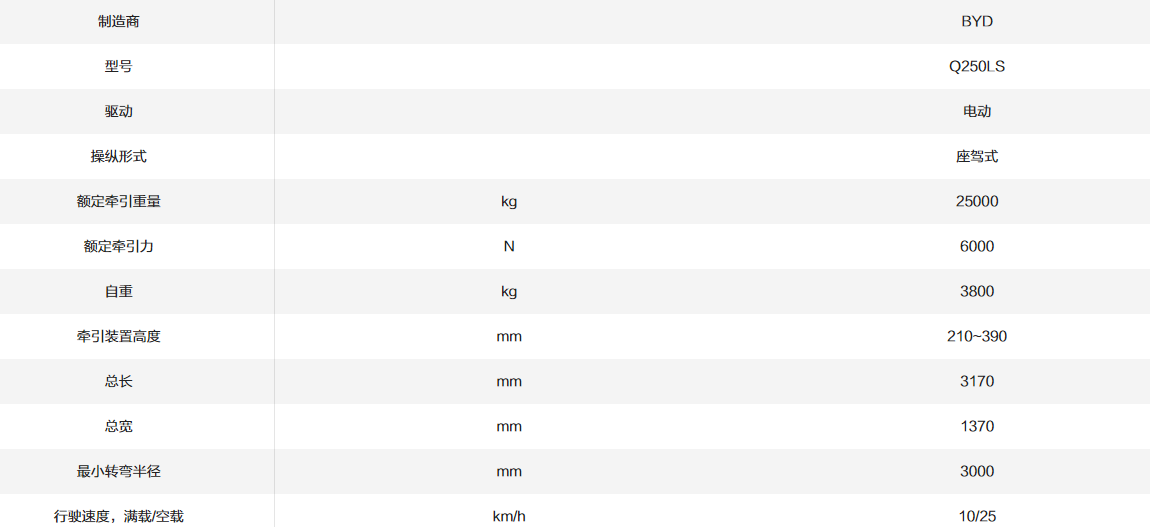Click the km/h unit cell
1150x527 pixels.
509,516
